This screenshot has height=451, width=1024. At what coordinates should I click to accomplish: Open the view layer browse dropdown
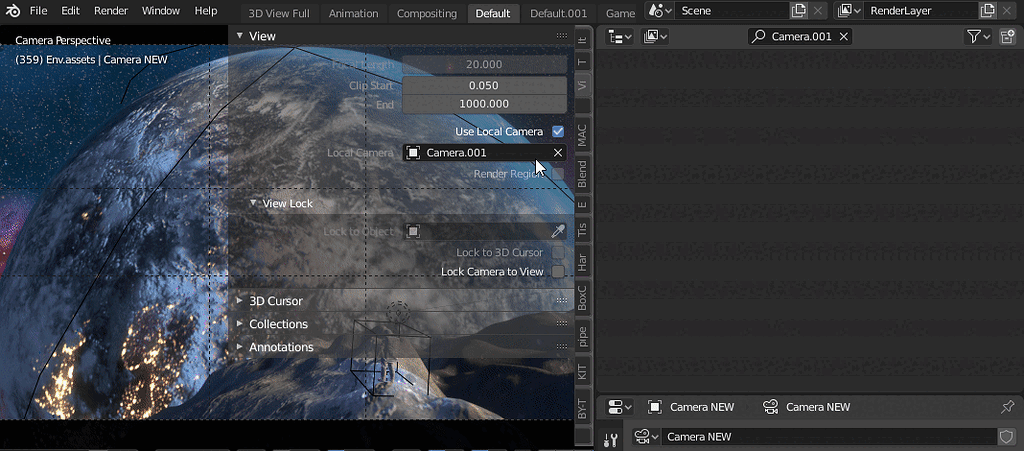point(848,11)
